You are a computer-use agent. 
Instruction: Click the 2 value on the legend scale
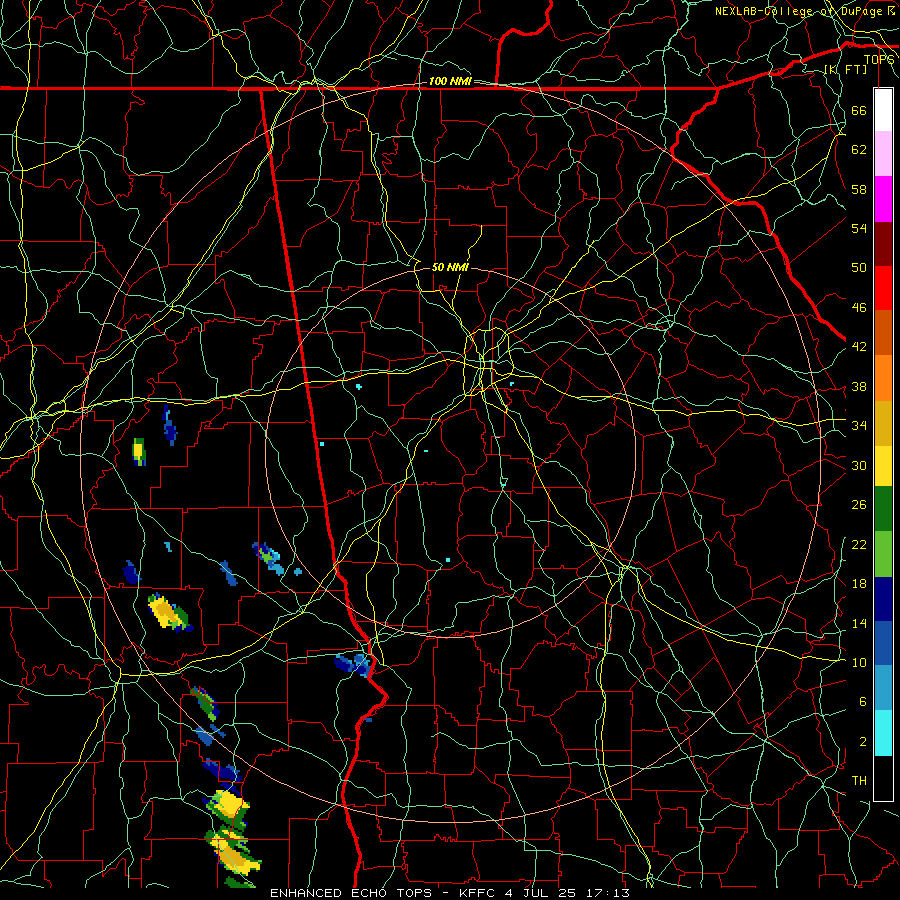(863, 741)
